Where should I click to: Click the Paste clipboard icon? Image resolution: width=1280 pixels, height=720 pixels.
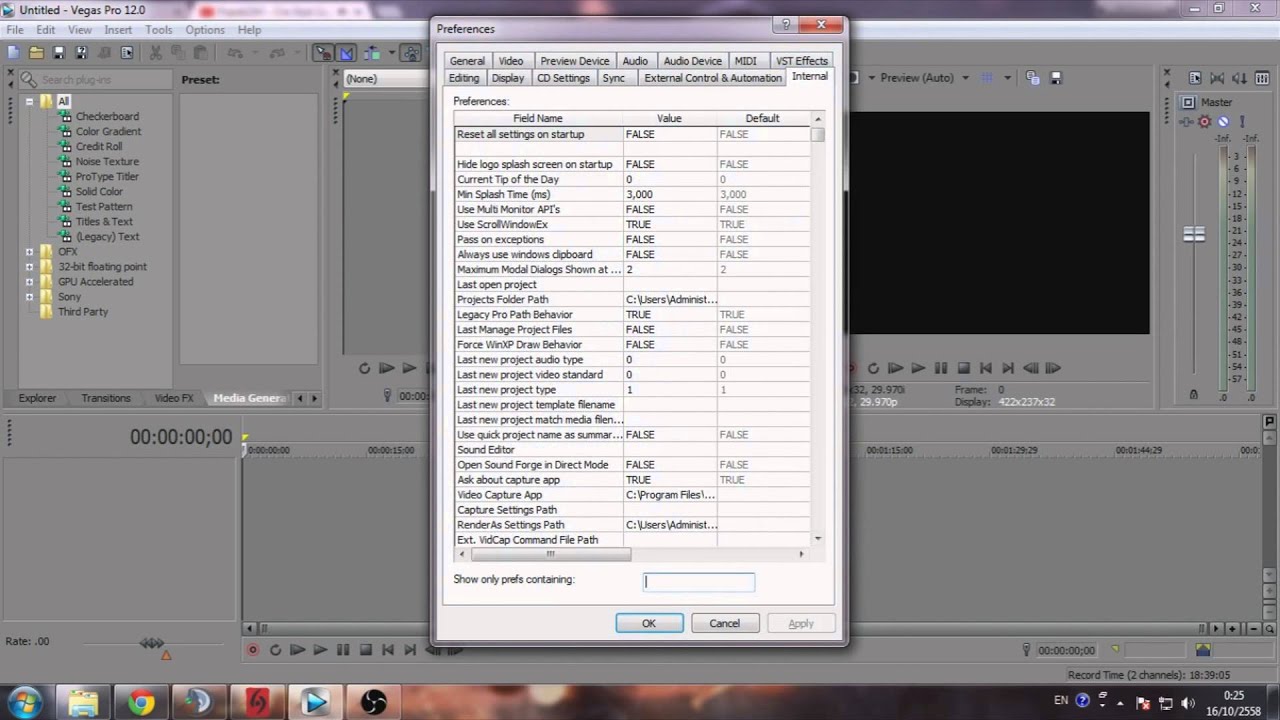pos(200,53)
